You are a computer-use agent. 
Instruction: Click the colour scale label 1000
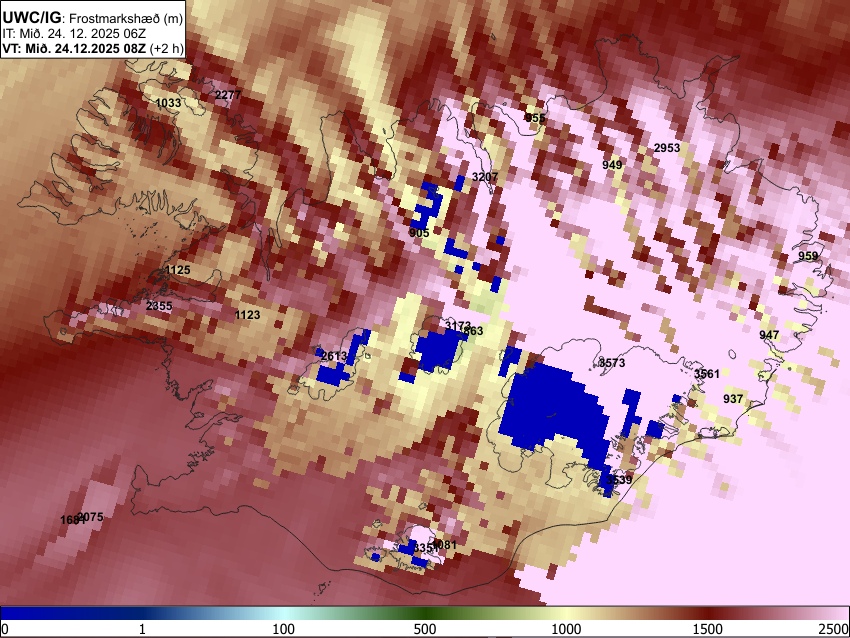click(x=566, y=629)
